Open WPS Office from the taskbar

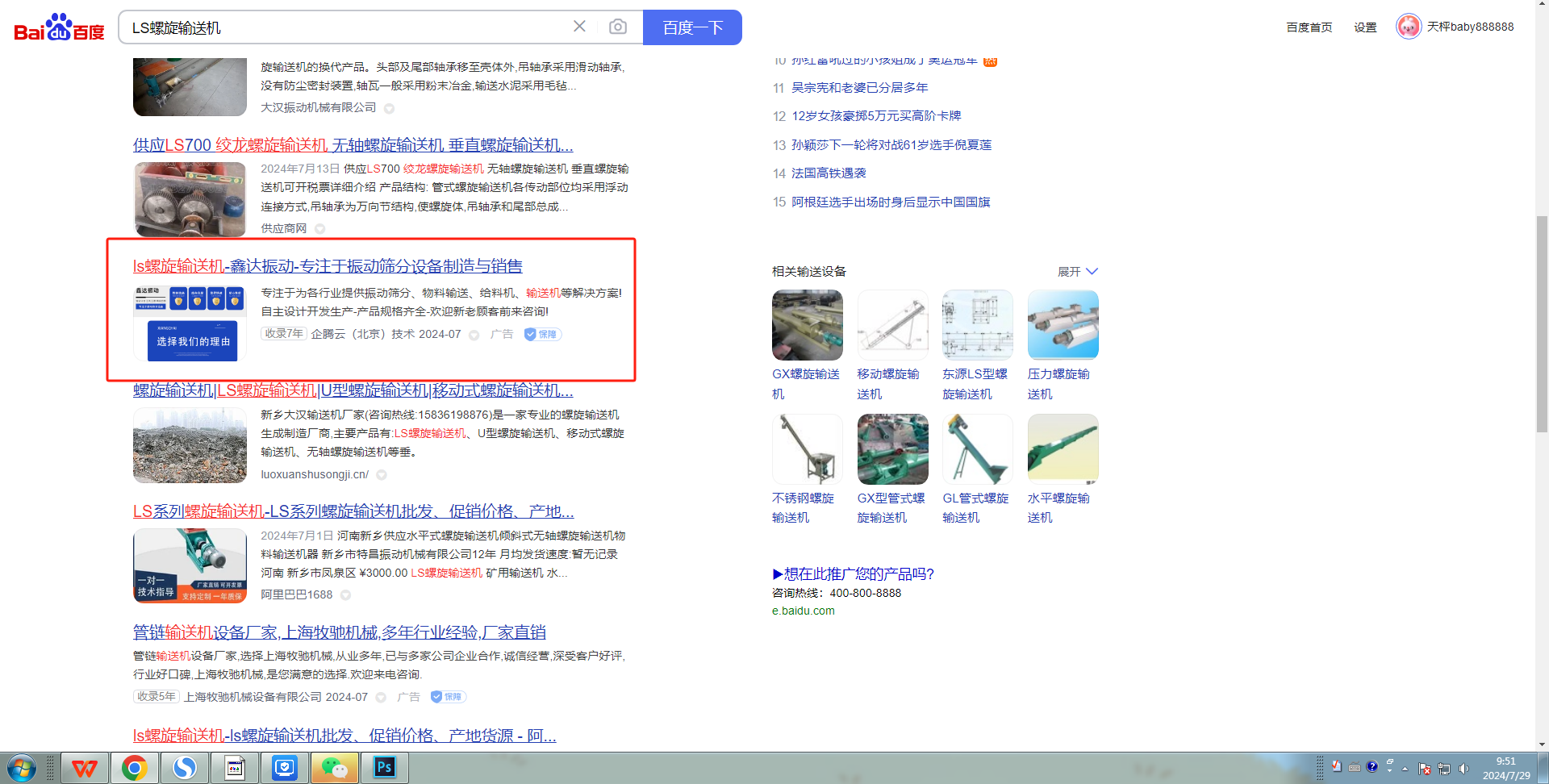(85, 768)
